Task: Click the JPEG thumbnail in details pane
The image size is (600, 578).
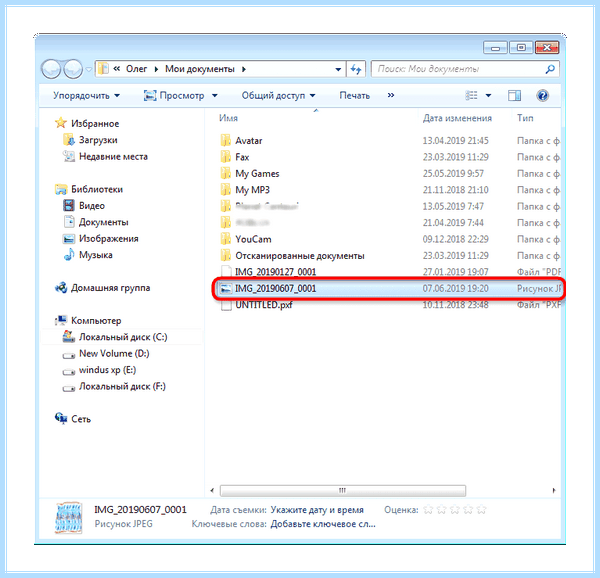Action: [68, 518]
